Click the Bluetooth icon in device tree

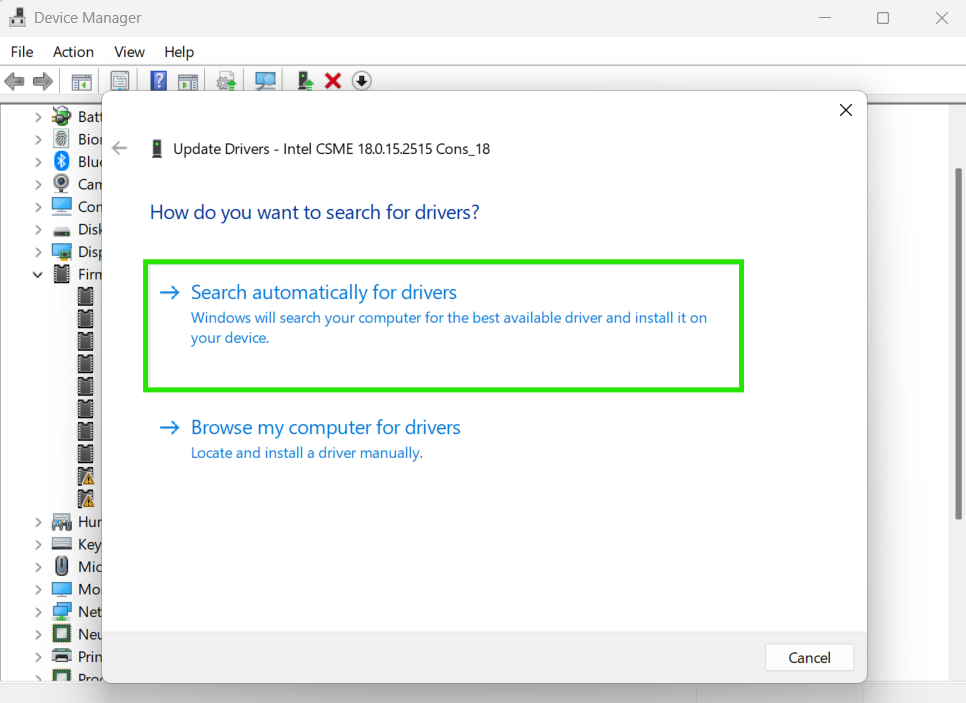click(62, 161)
